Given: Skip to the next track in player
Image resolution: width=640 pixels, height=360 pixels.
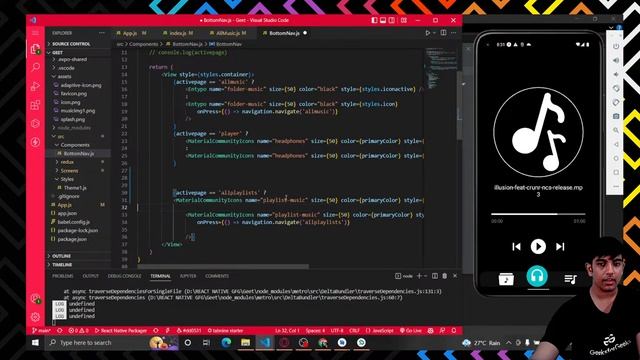Looking at the screenshot, I should 560,247.
